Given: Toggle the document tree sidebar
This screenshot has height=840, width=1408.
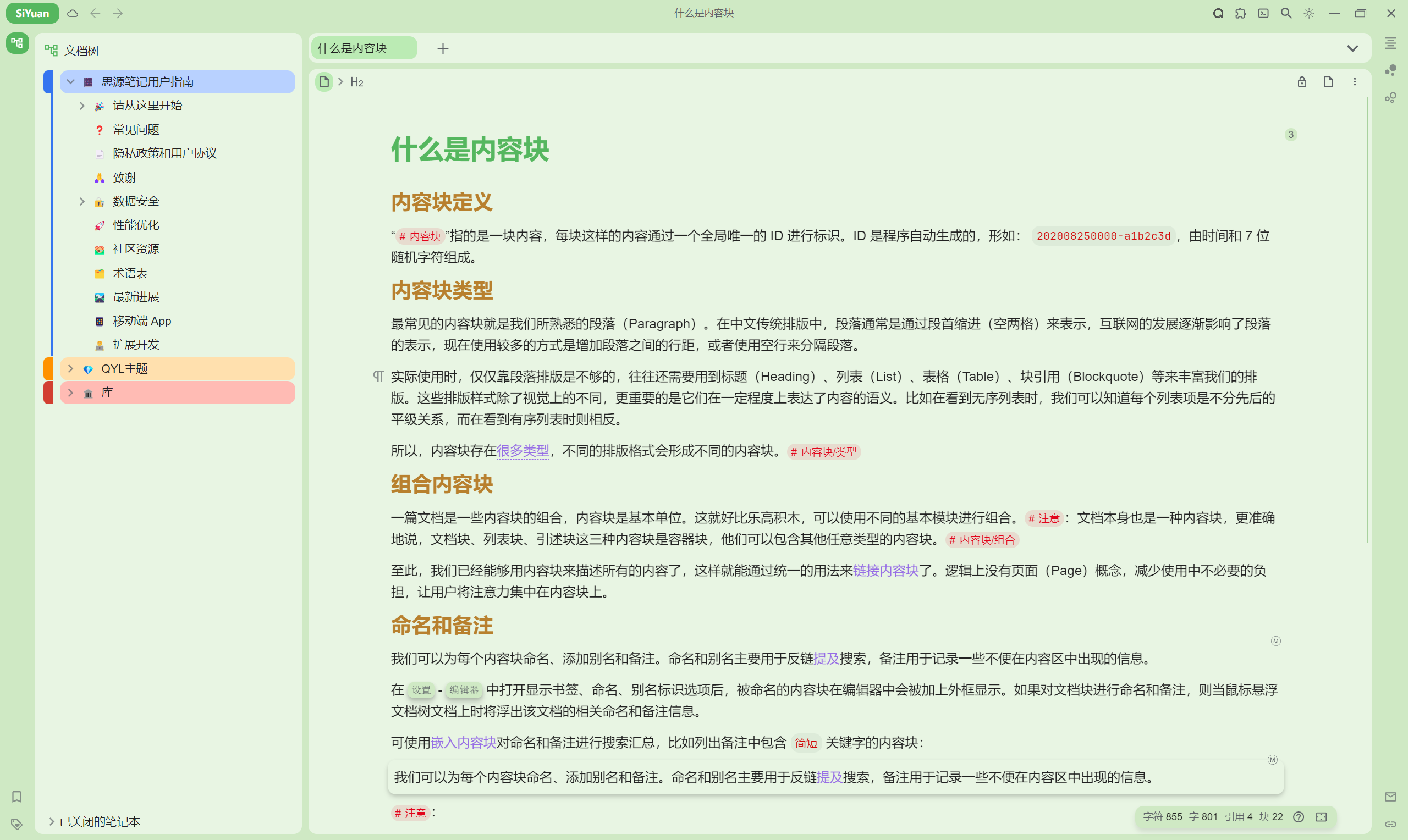Looking at the screenshot, I should [x=17, y=42].
